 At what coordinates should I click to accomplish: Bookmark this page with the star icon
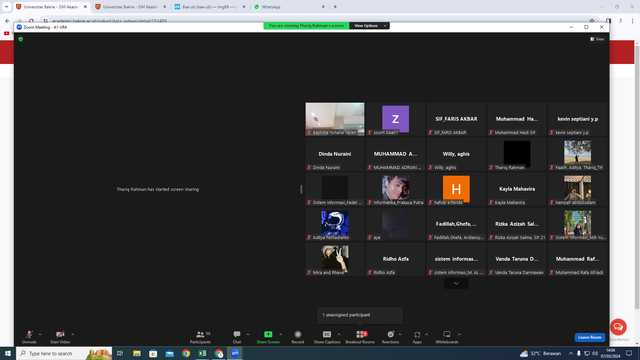click(592, 20)
